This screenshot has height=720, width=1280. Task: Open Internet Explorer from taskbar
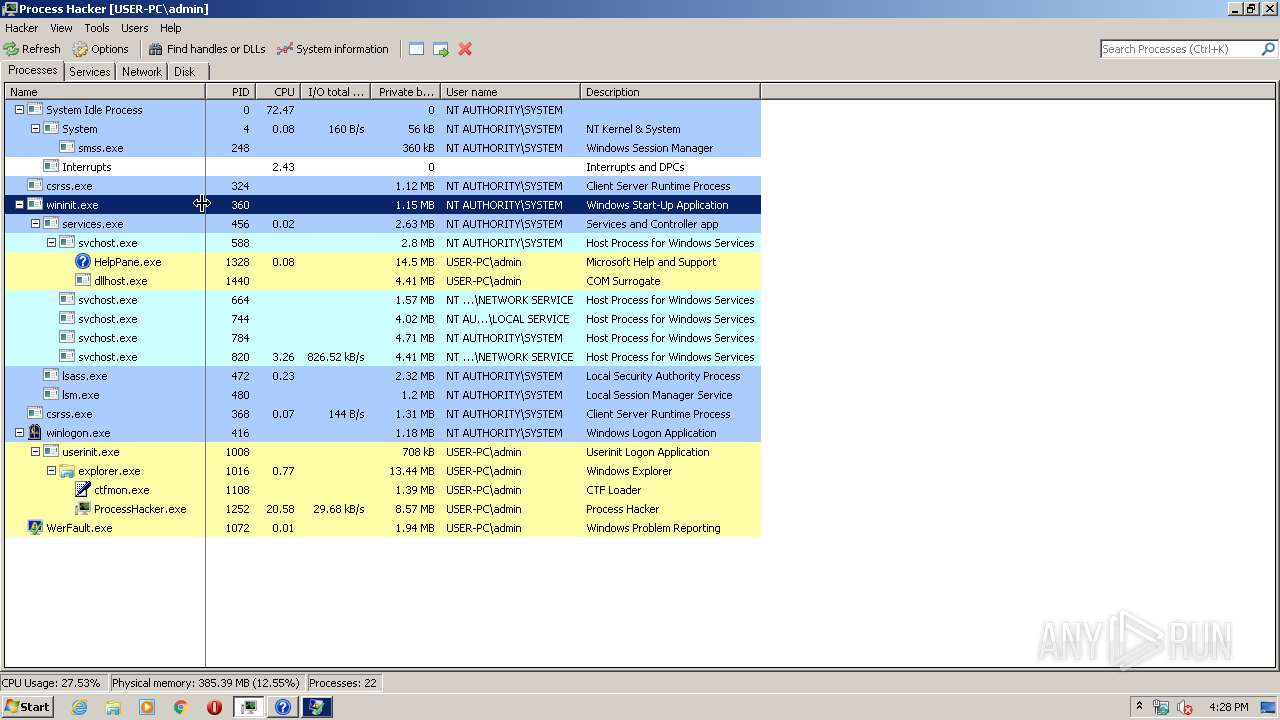[x=80, y=707]
